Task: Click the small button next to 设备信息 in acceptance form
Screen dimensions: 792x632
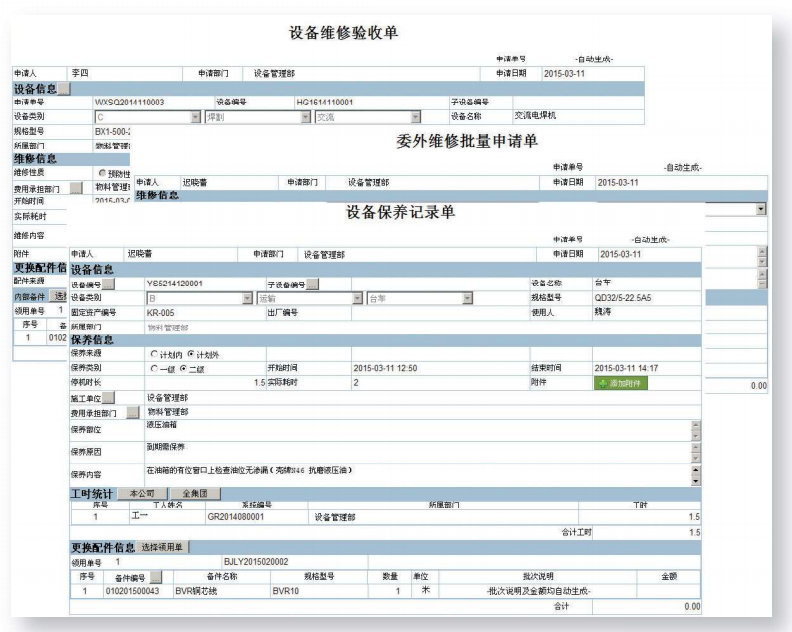Action: (x=64, y=88)
